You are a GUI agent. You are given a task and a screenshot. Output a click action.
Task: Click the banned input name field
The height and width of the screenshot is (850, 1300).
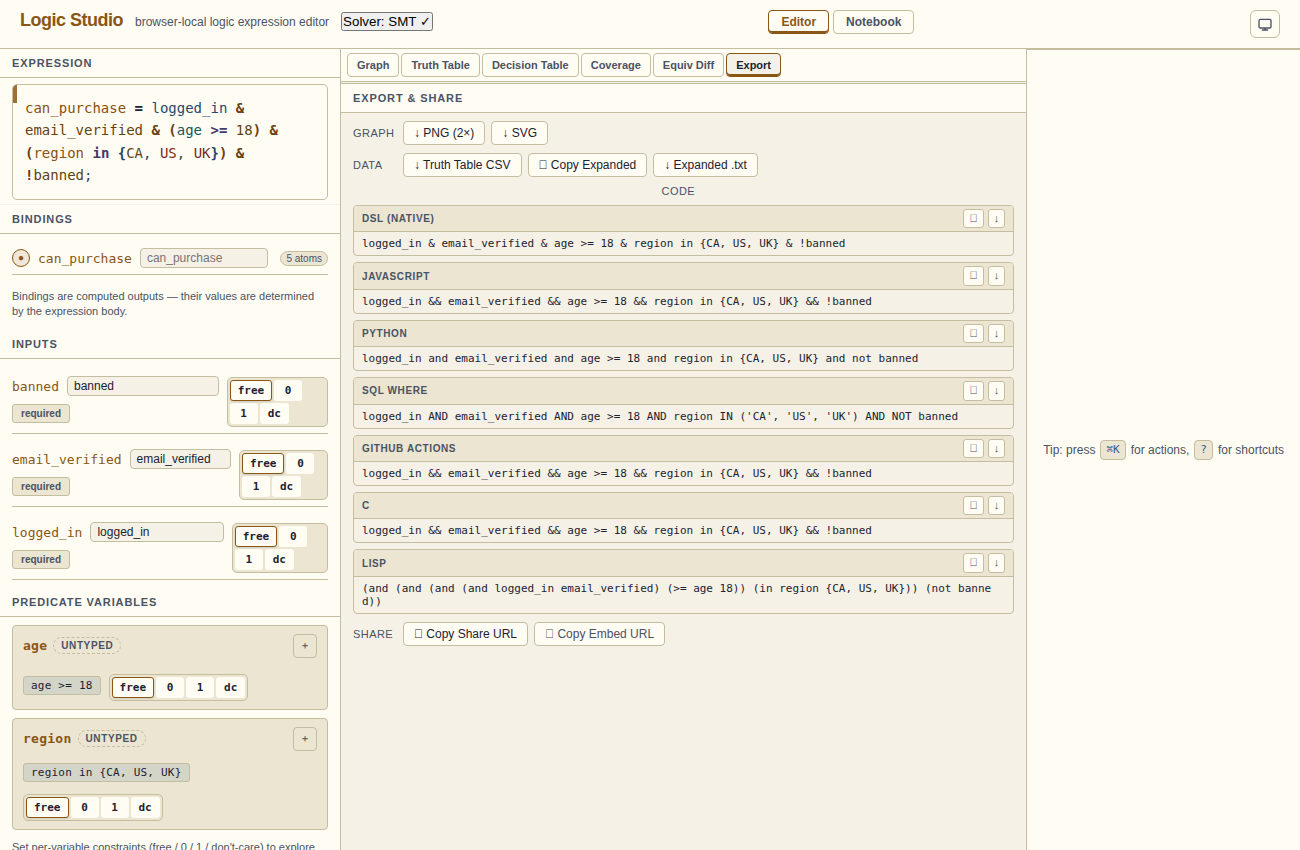143,386
